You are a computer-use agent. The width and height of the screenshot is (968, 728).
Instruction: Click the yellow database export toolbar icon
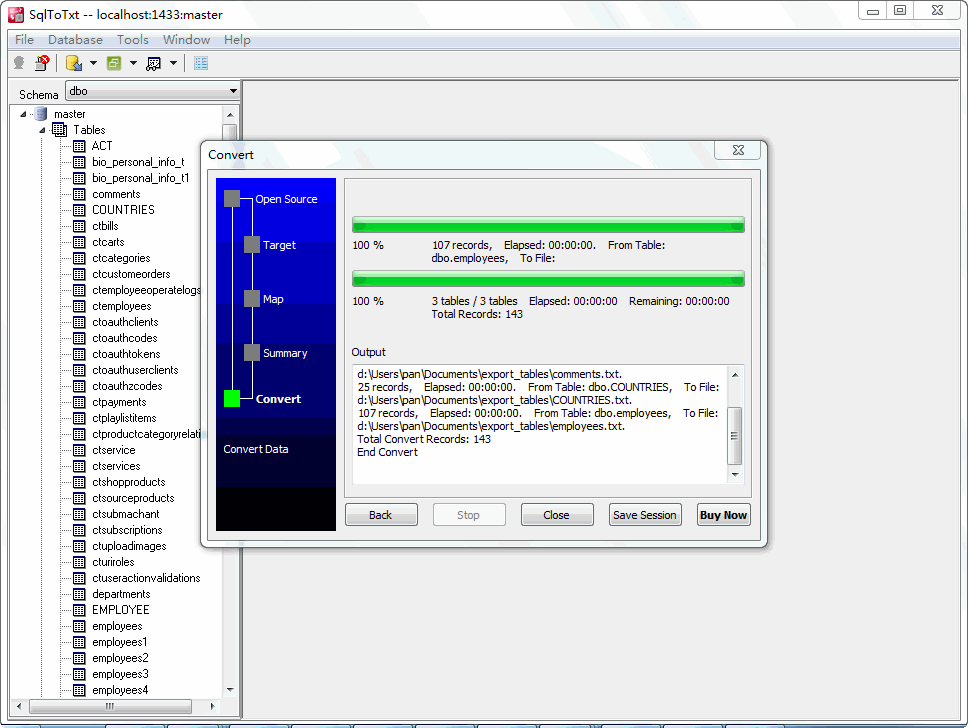coord(74,63)
